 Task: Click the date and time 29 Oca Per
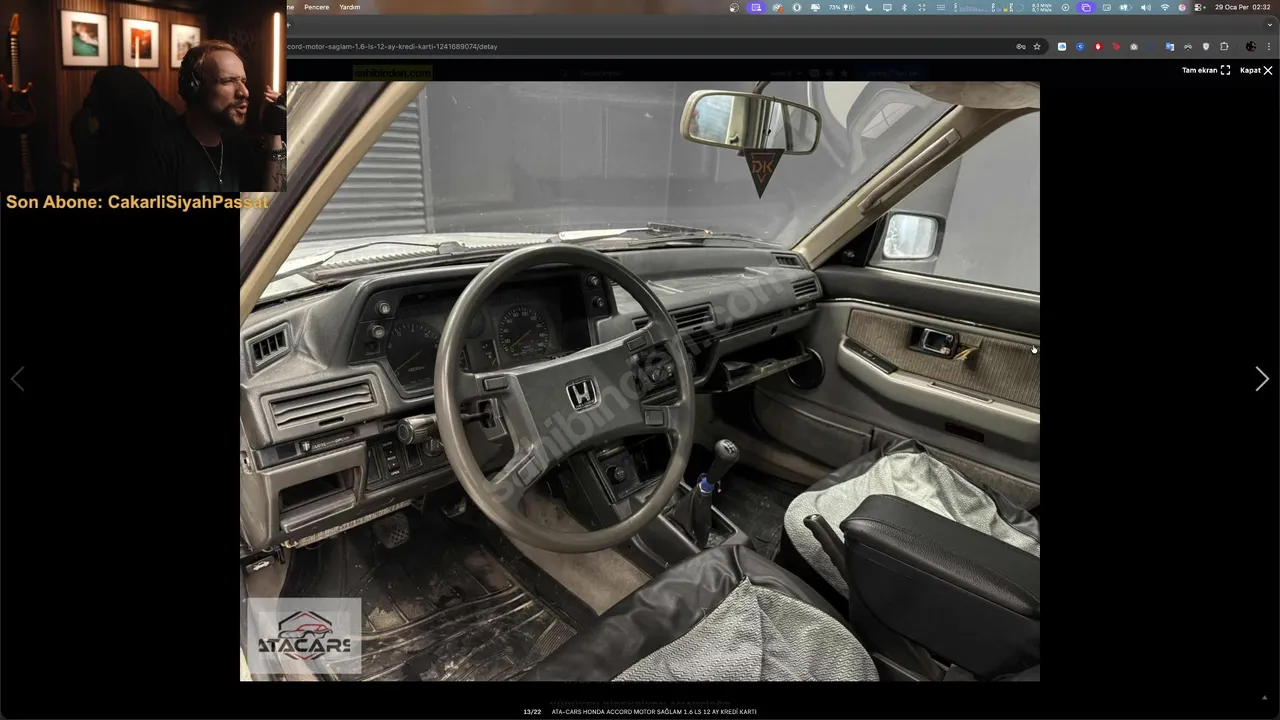point(1243,7)
